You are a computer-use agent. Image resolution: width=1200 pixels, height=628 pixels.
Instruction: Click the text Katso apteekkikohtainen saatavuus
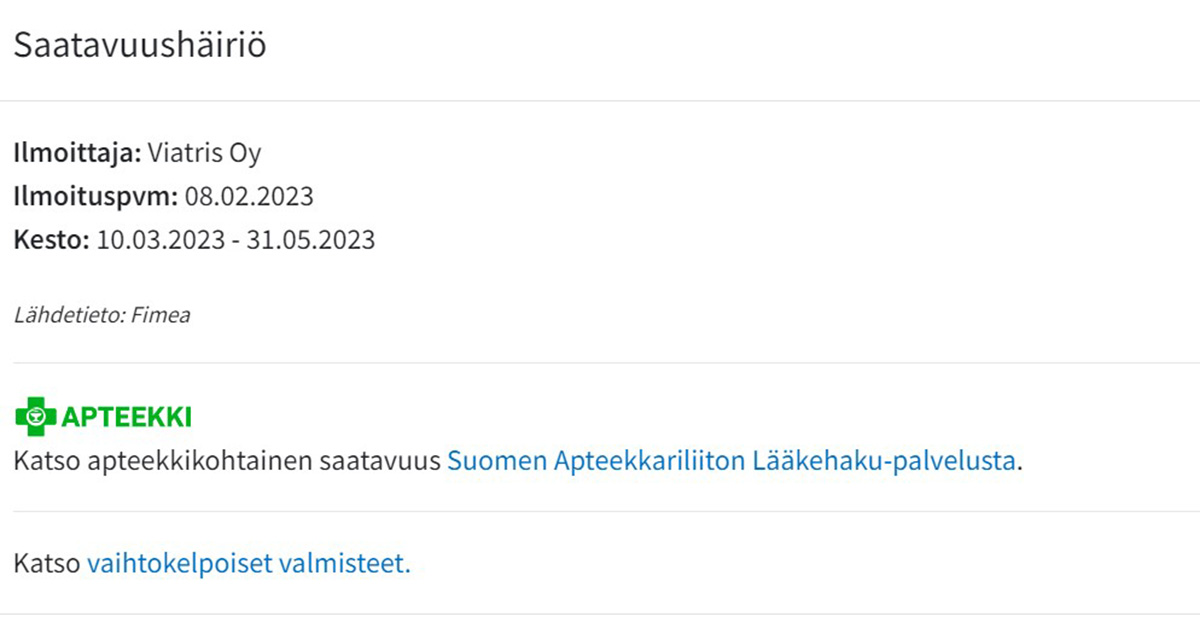227,461
